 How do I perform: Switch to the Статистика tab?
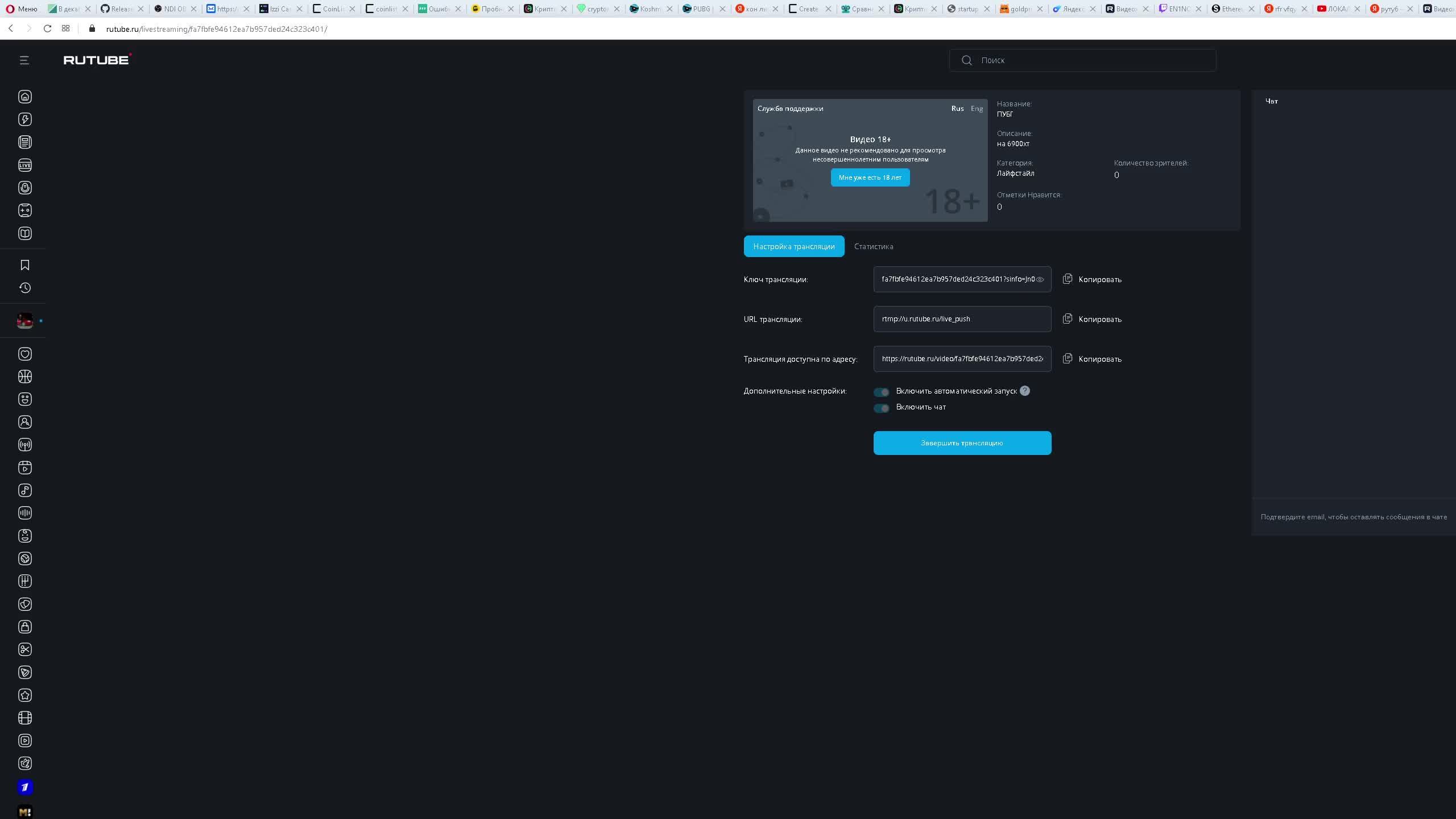[873, 246]
